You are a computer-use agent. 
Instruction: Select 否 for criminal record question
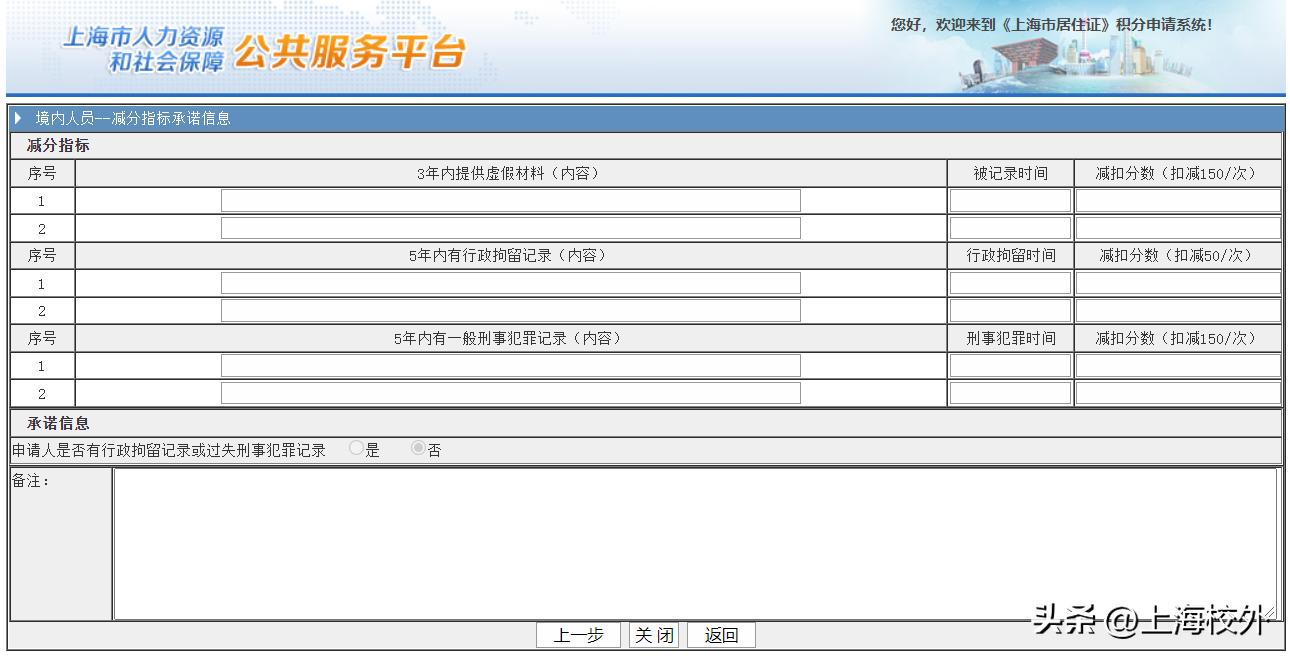418,449
